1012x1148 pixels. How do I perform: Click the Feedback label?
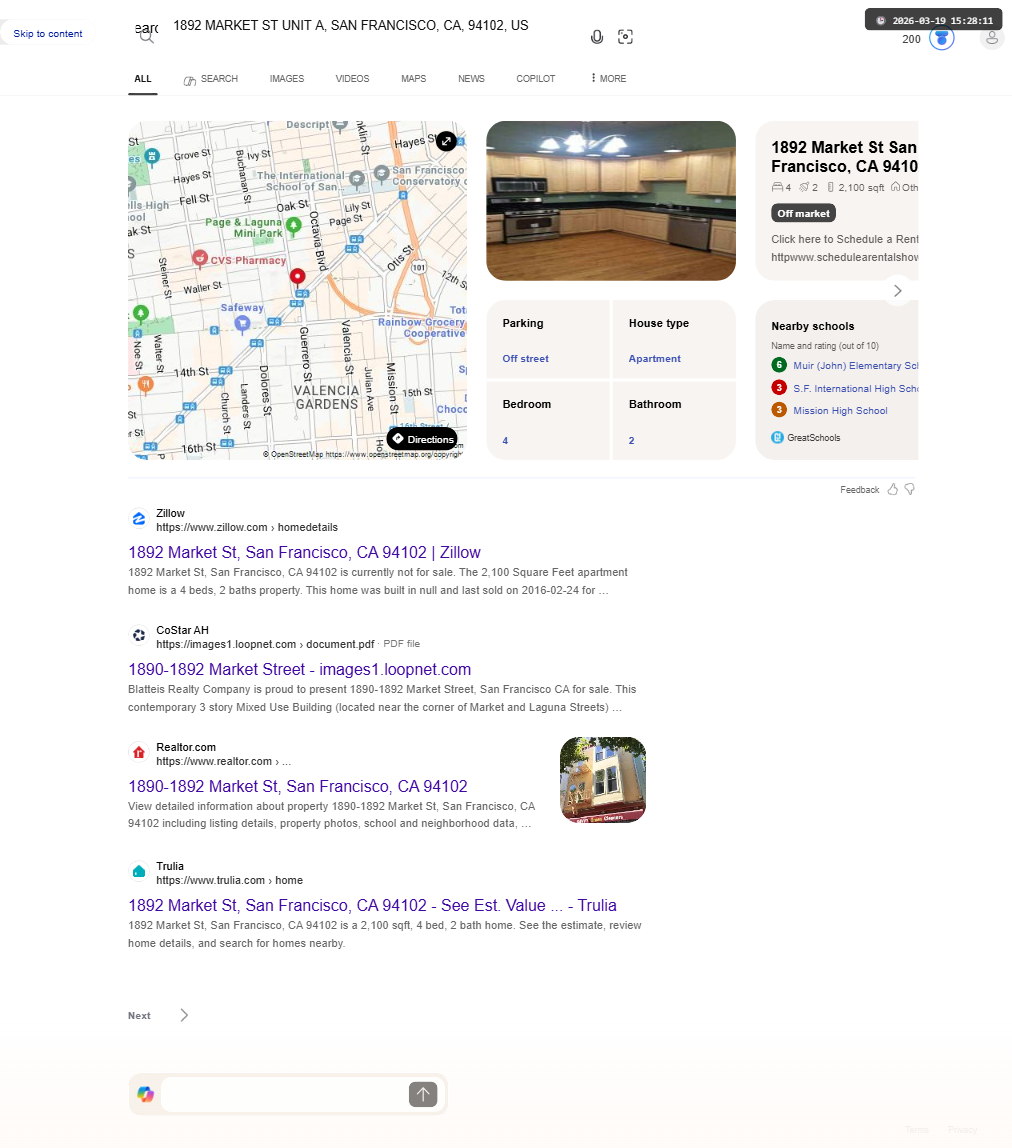tap(860, 490)
